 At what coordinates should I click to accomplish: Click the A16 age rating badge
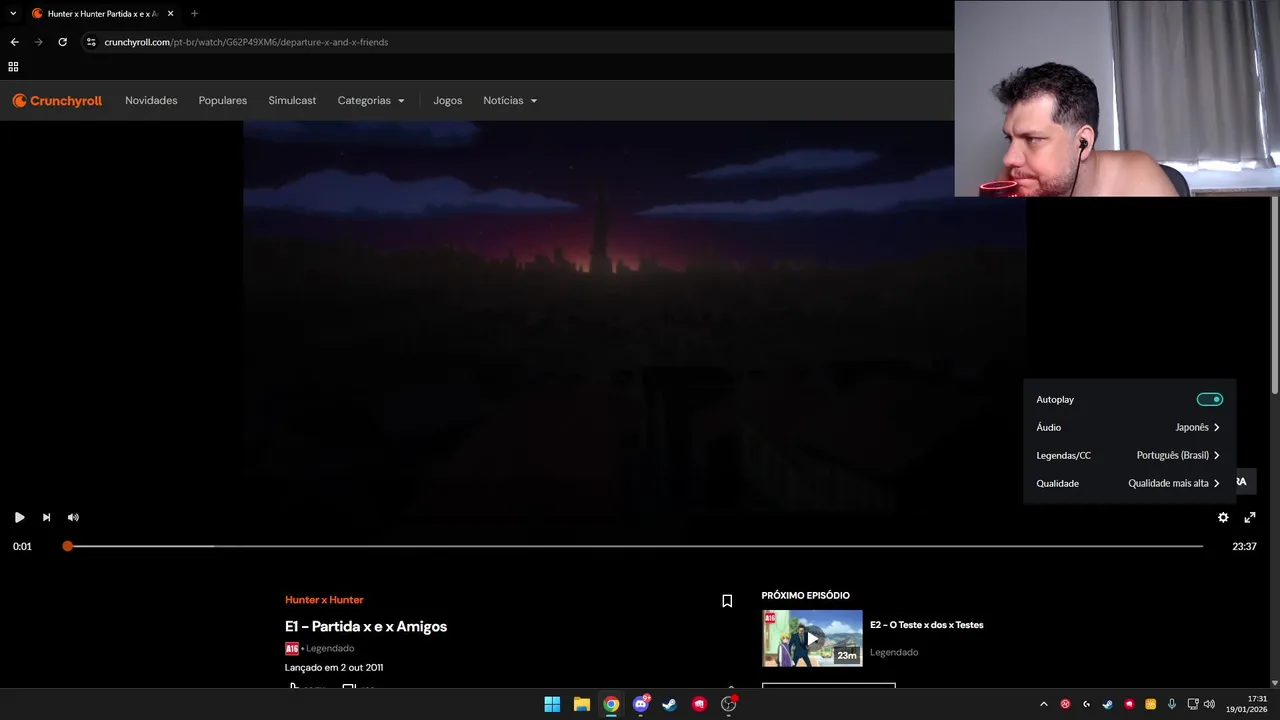tap(291, 648)
